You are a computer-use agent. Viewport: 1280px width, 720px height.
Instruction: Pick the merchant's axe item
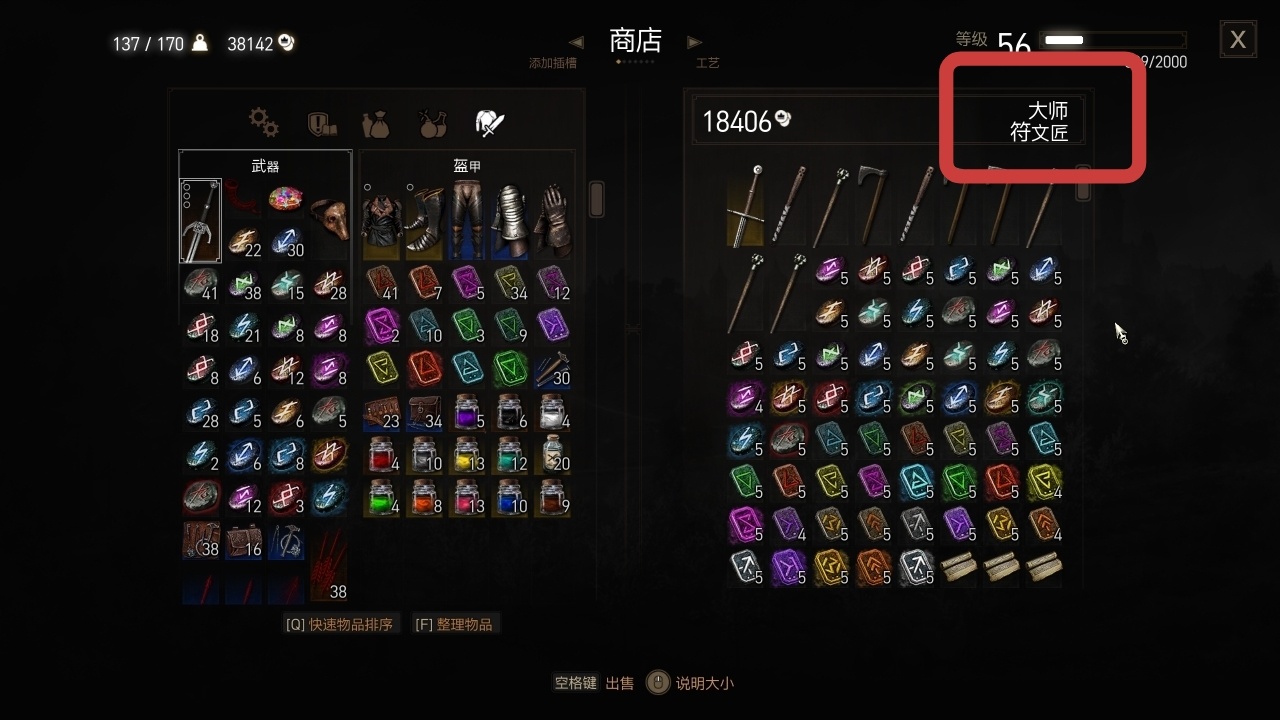click(871, 206)
